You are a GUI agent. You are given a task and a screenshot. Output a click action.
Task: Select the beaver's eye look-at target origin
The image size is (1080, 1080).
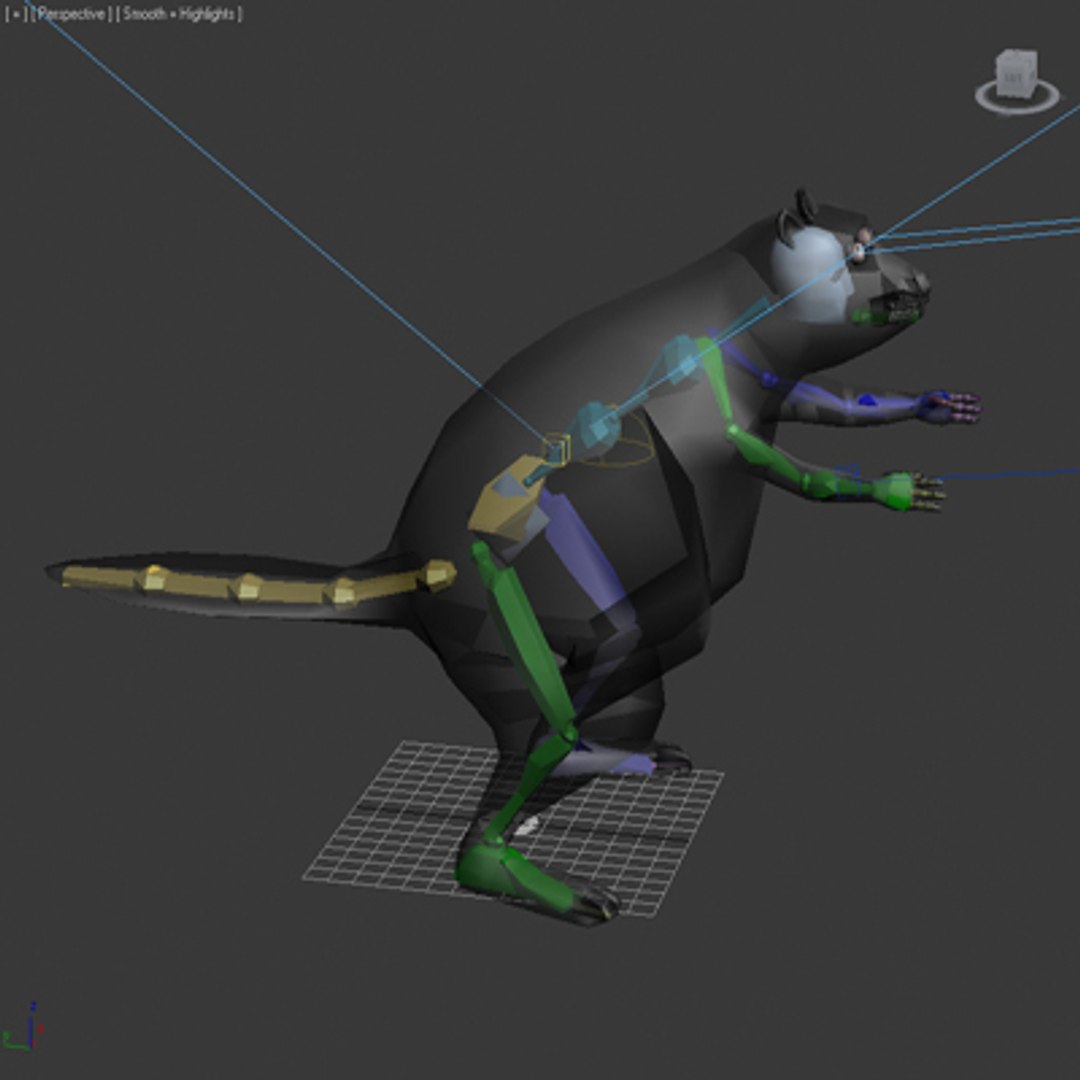(860, 250)
